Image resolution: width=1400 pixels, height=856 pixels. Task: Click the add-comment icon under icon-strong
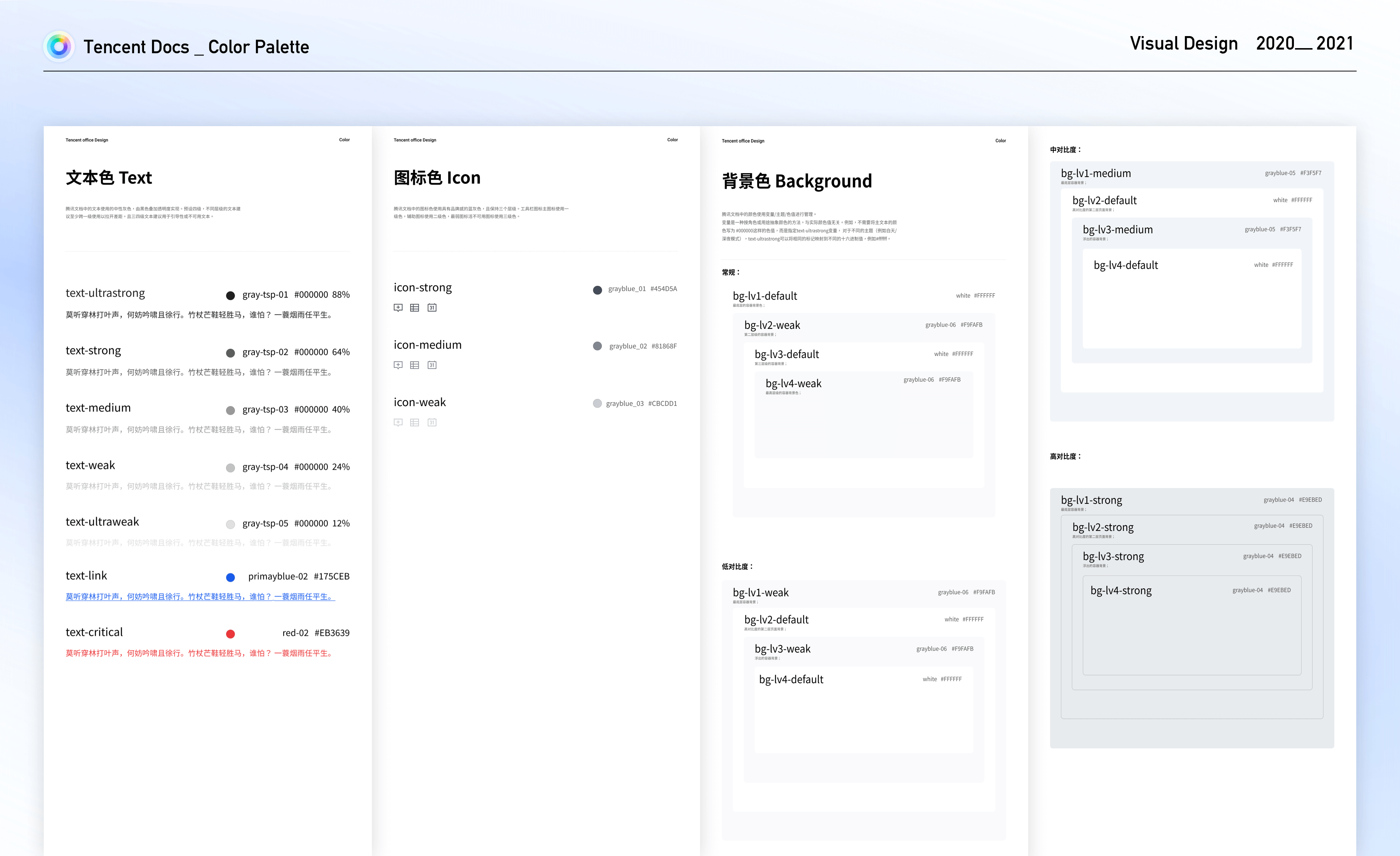(398, 308)
